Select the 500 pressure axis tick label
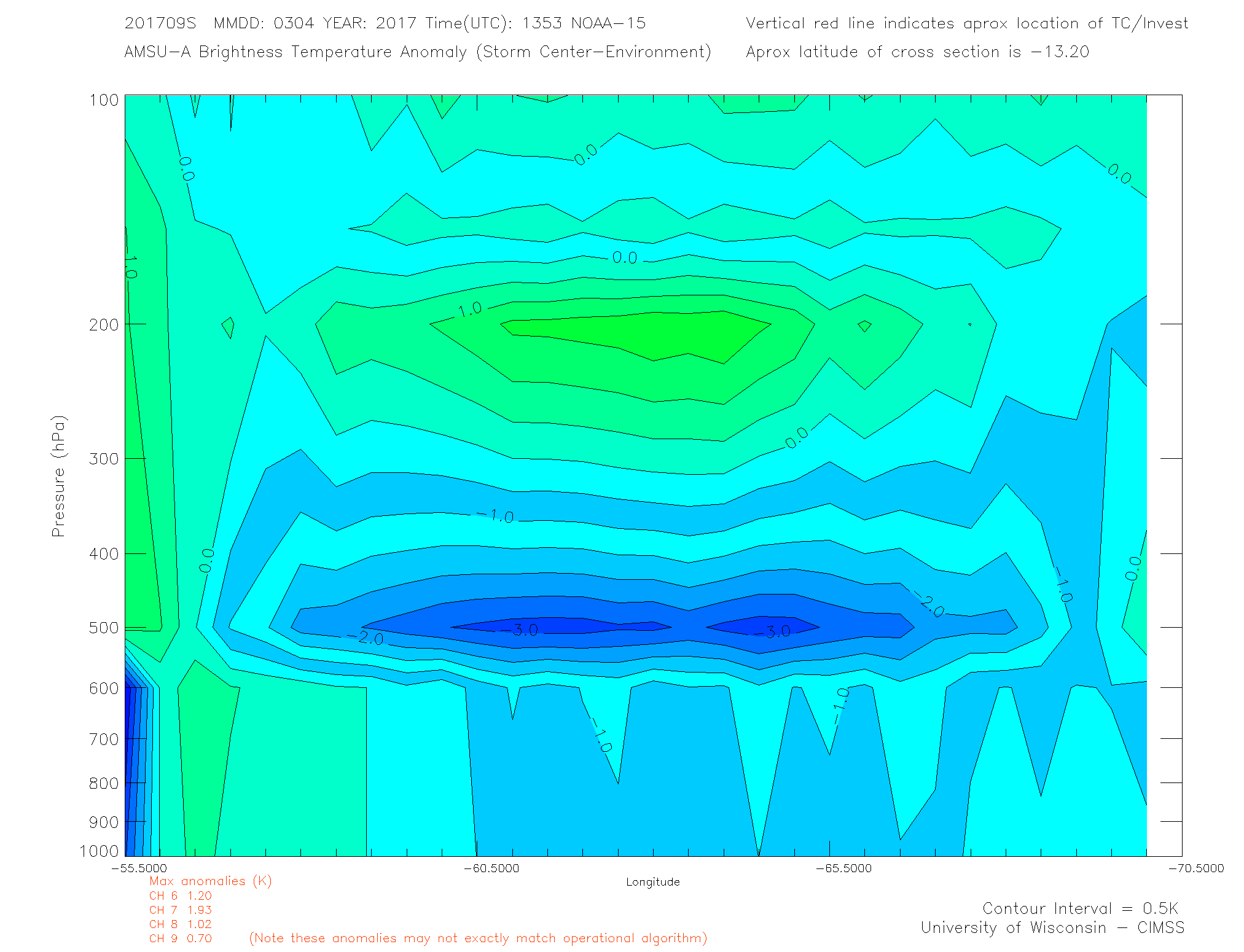Screen dimensions: 1244x952 tap(104, 628)
